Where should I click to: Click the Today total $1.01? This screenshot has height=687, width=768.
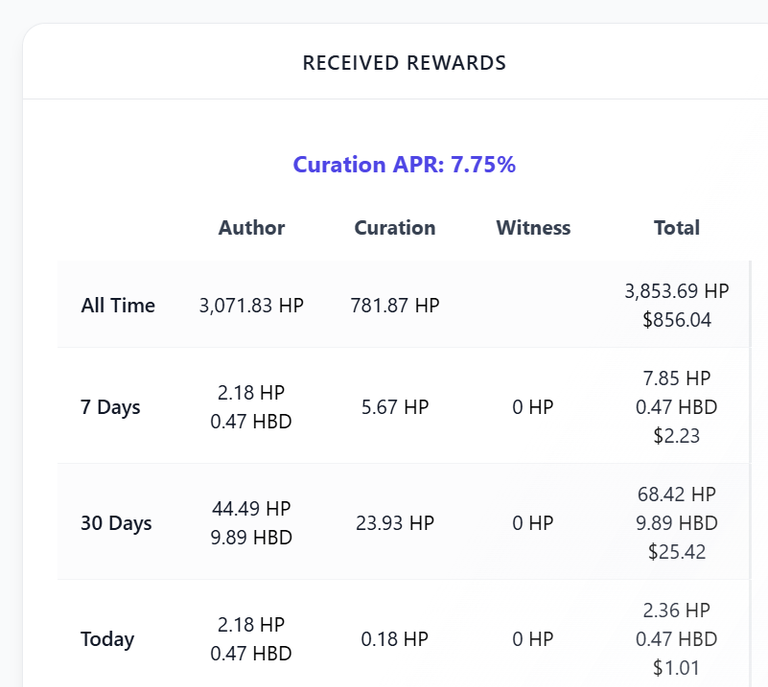[677, 668]
